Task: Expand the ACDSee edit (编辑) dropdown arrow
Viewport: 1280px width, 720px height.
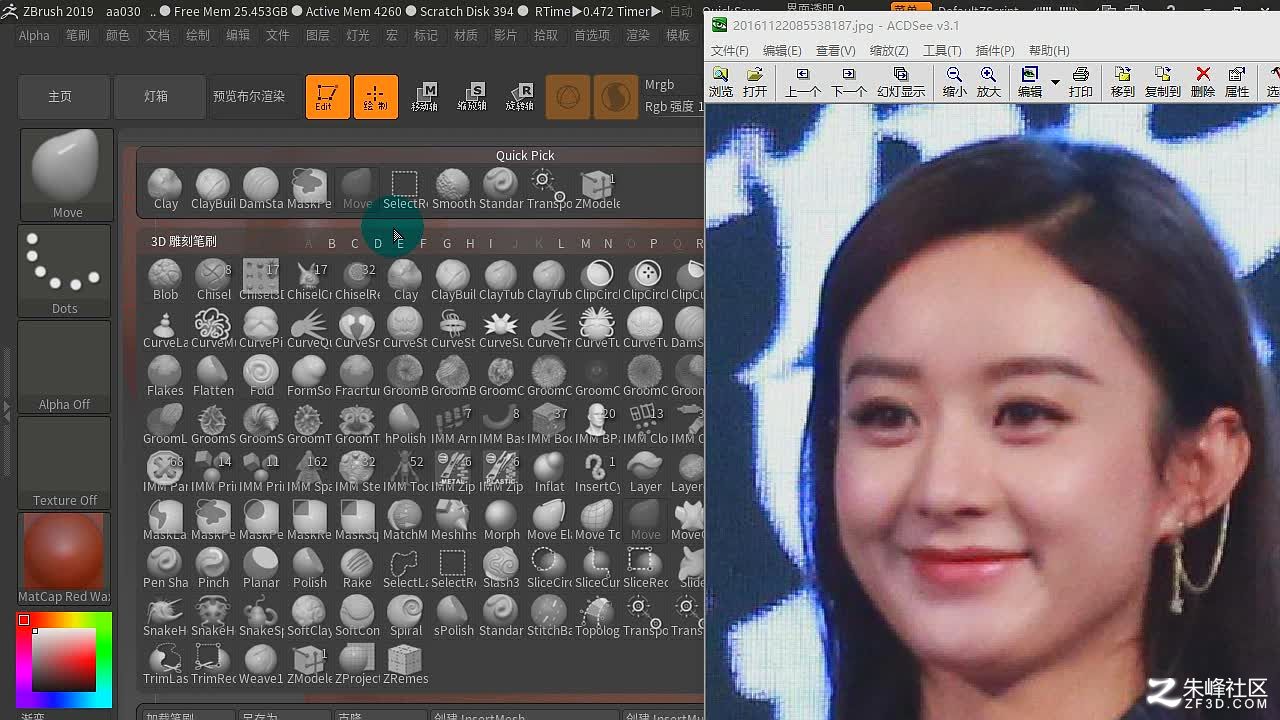Action: tap(1055, 82)
